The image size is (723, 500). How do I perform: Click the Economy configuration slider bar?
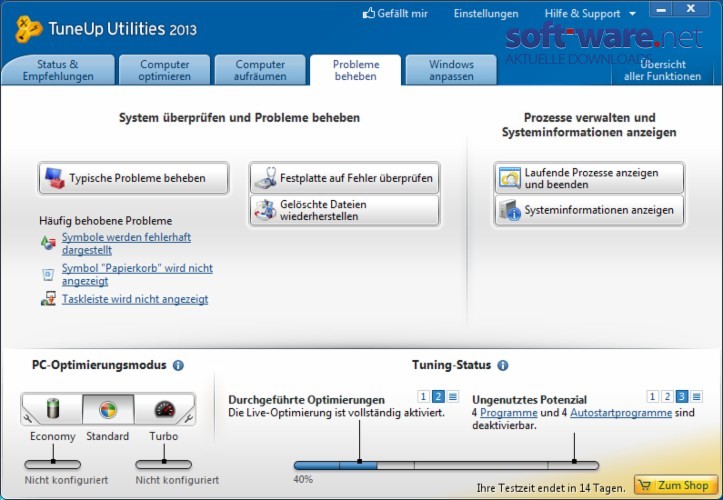click(x=53, y=464)
